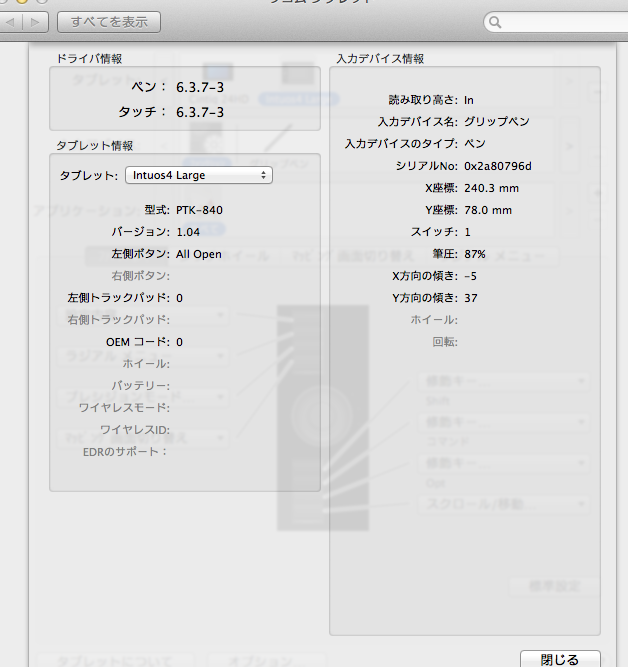Select the 左側ボタン value All Open
The width and height of the screenshot is (628, 667).
tap(199, 254)
